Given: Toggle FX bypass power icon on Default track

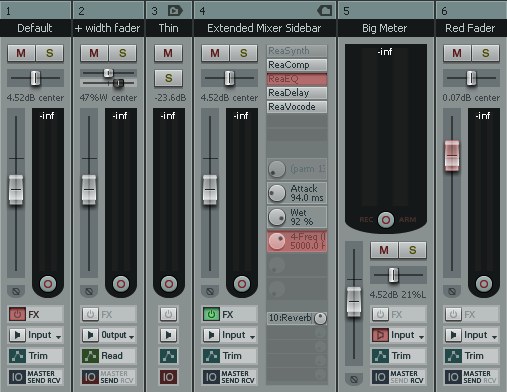Looking at the screenshot, I should pyautogui.click(x=17, y=314).
